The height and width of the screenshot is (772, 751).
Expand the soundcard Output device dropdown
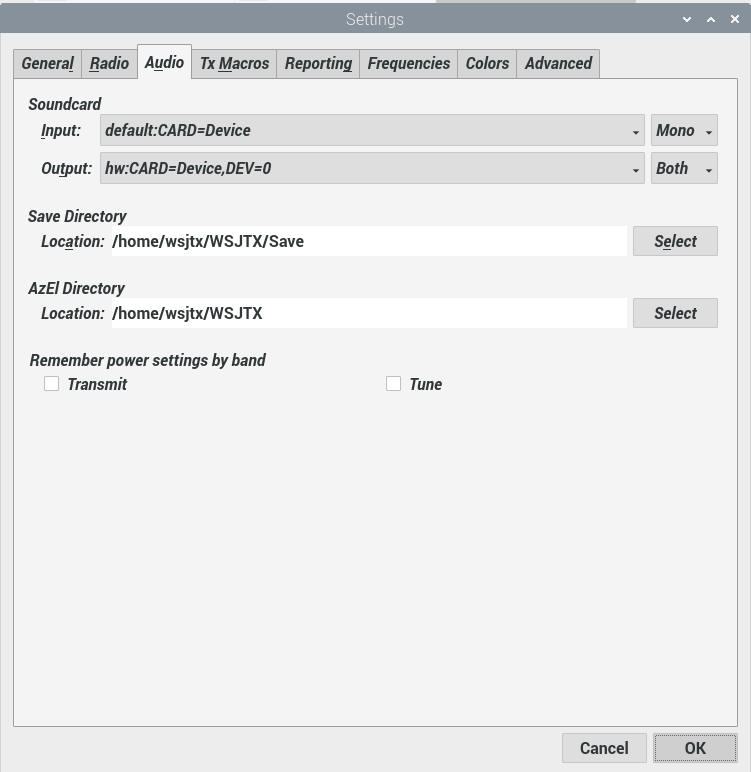372,169
